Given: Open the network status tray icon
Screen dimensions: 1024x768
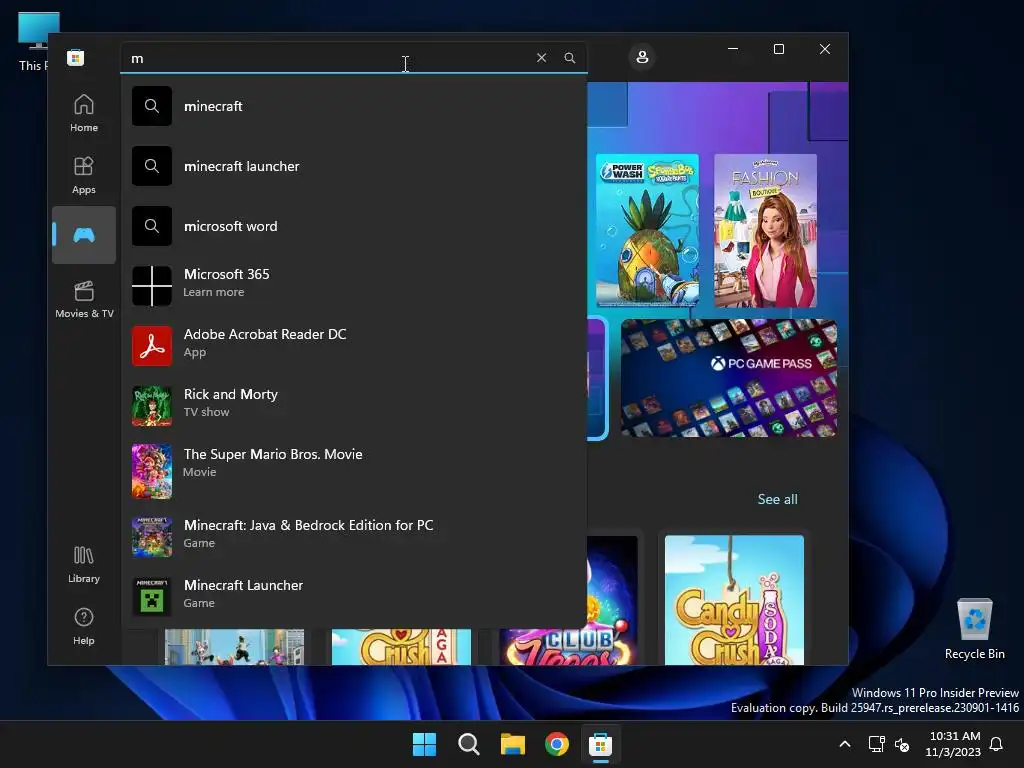Looking at the screenshot, I should tap(876, 744).
